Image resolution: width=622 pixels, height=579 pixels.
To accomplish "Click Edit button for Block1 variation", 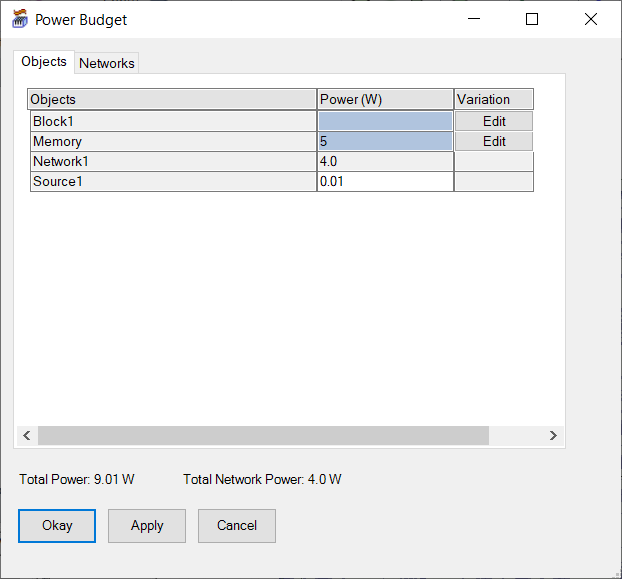I will click(494, 121).
